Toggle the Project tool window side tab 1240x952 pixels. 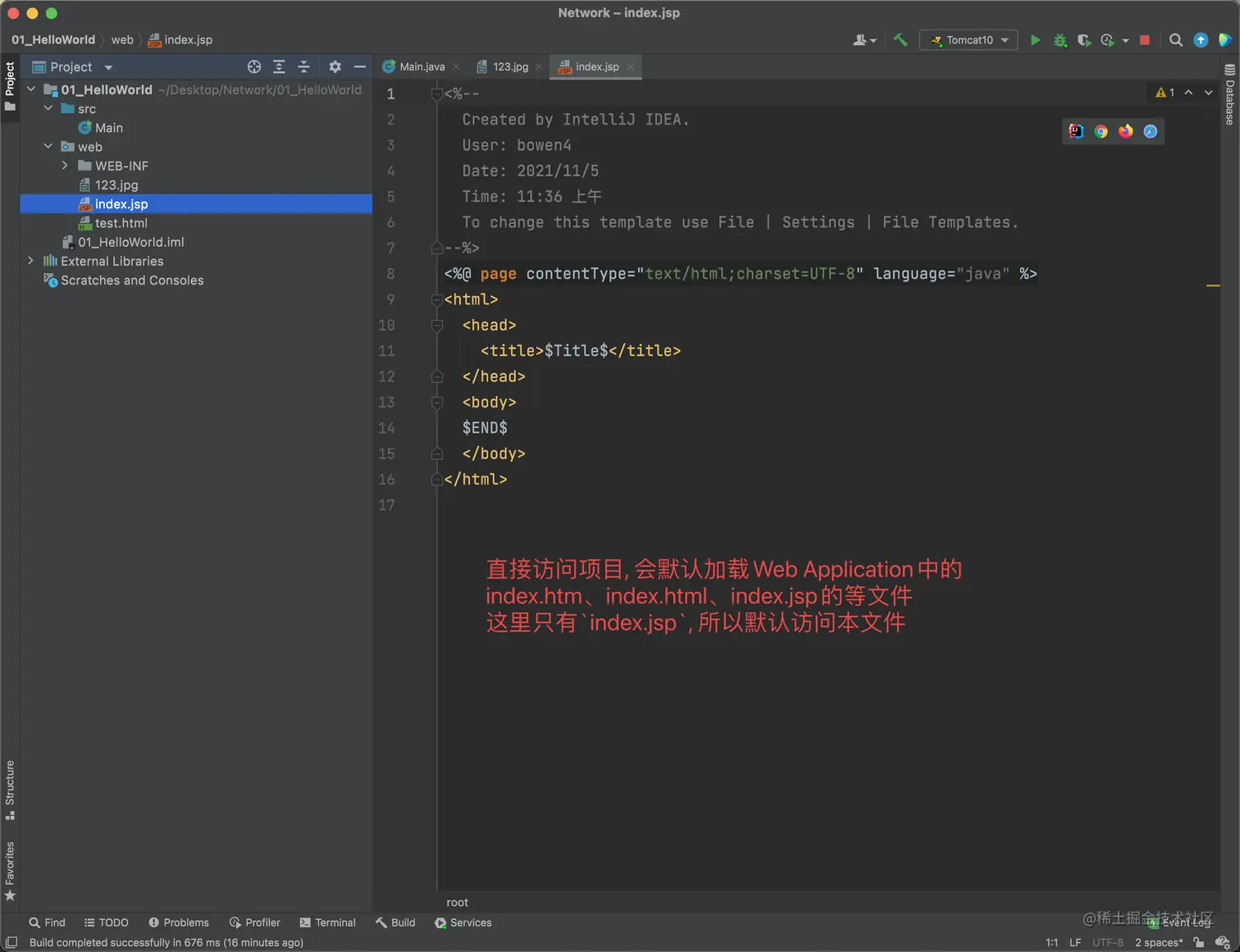pyautogui.click(x=10, y=87)
